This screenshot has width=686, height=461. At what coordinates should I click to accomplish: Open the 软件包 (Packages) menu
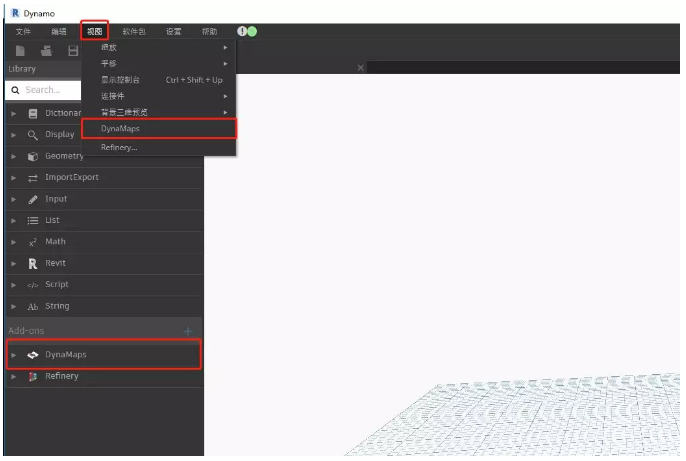point(134,31)
